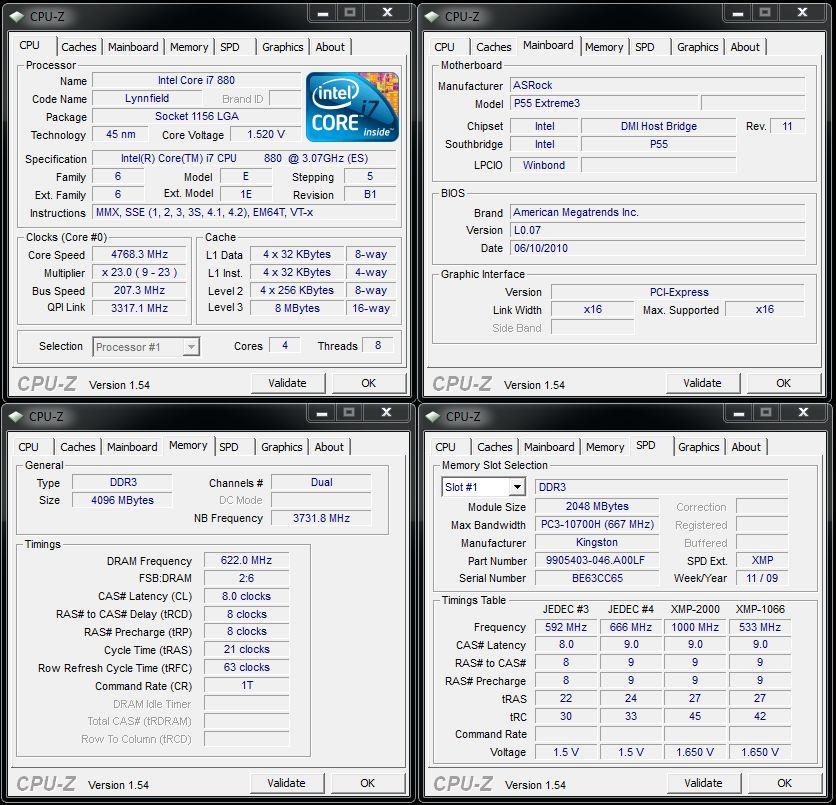Click Validate button in Memory window
The width and height of the screenshot is (836, 805).
[286, 783]
